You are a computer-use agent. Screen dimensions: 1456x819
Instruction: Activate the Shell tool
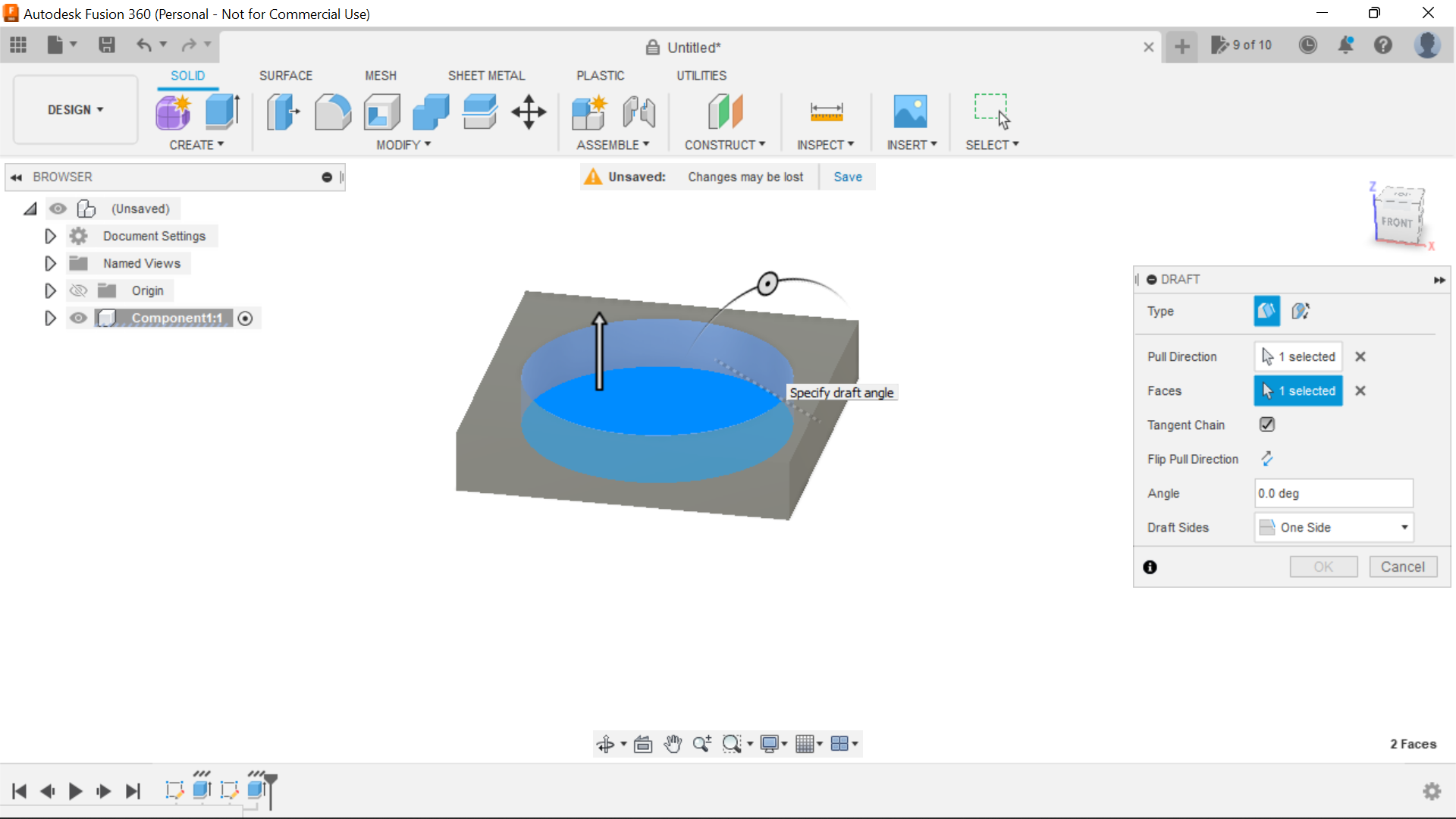point(381,111)
